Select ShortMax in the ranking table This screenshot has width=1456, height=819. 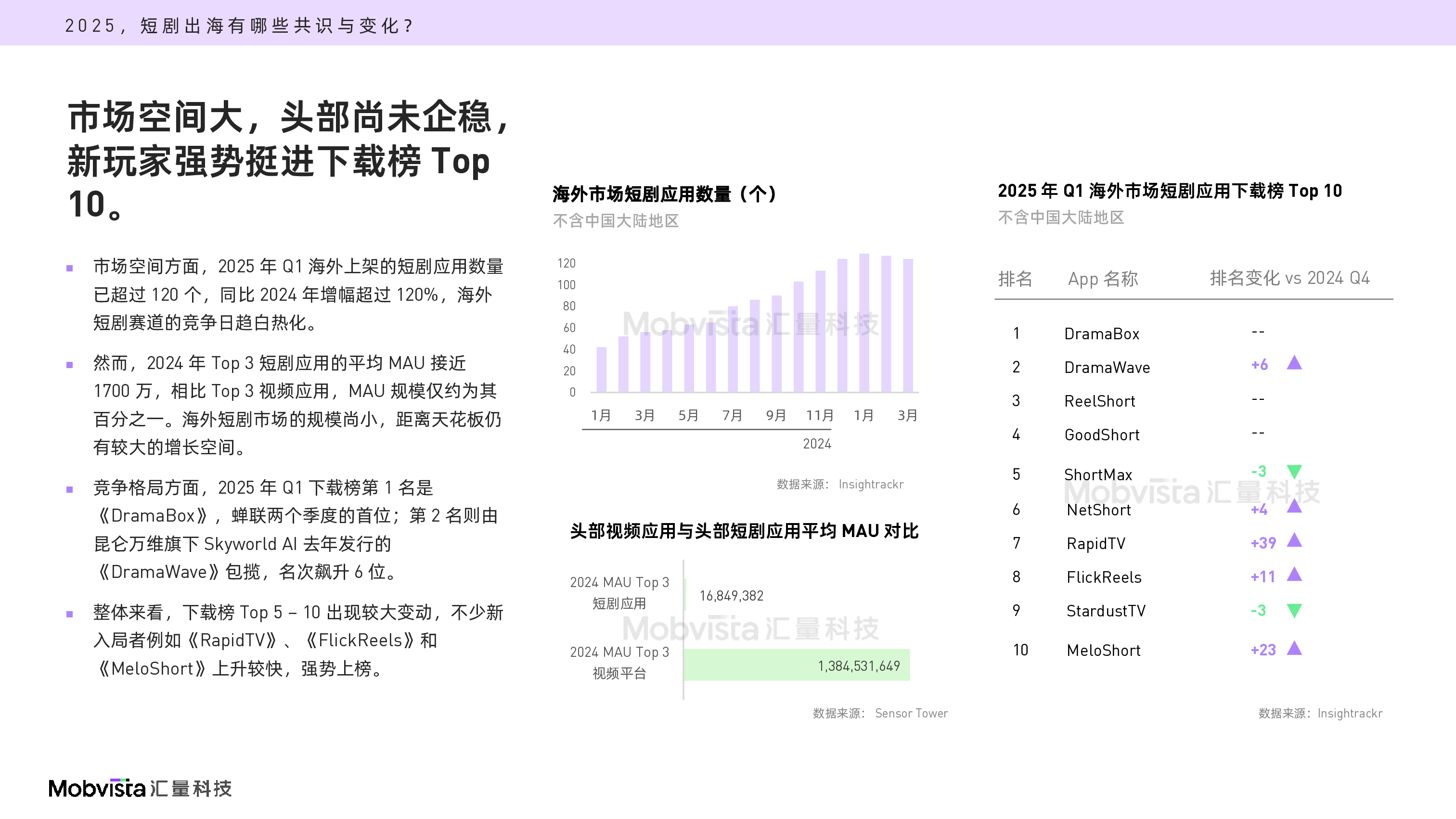coord(1098,474)
